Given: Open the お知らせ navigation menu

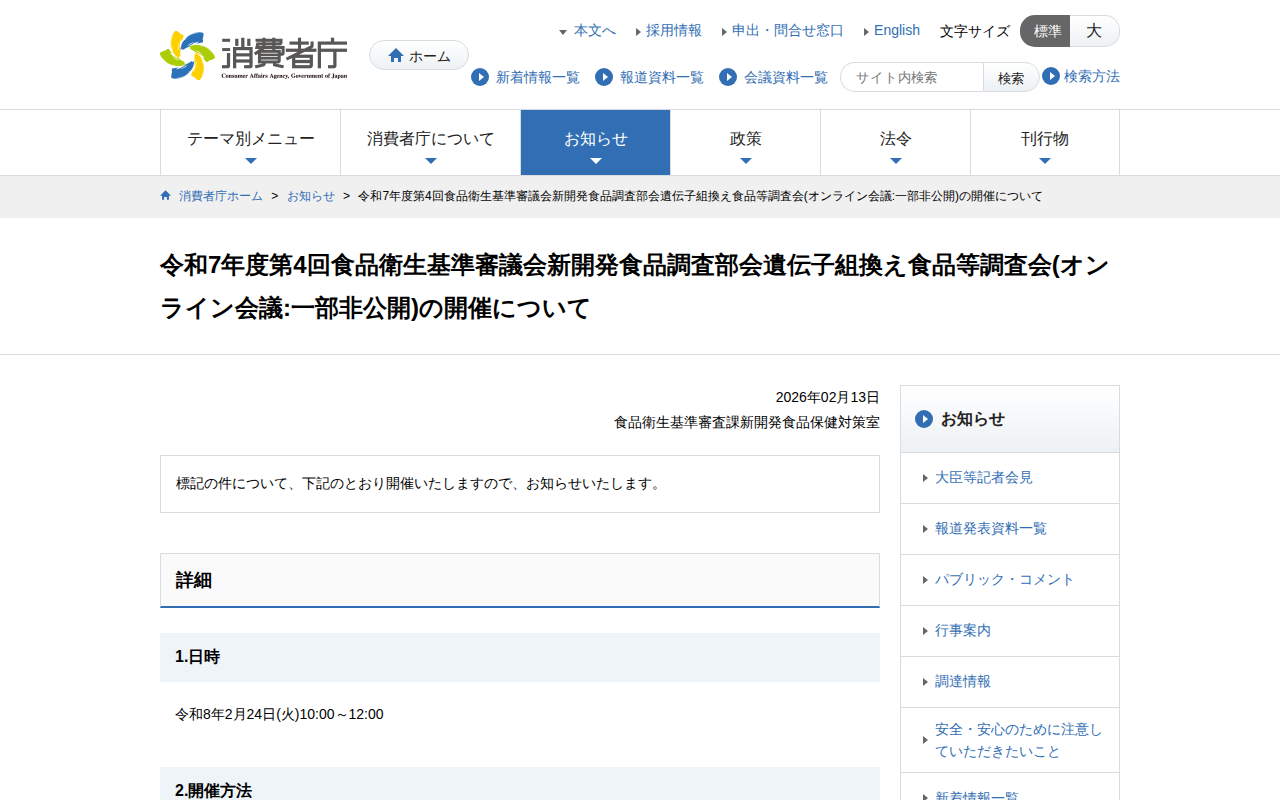Looking at the screenshot, I should (x=596, y=143).
